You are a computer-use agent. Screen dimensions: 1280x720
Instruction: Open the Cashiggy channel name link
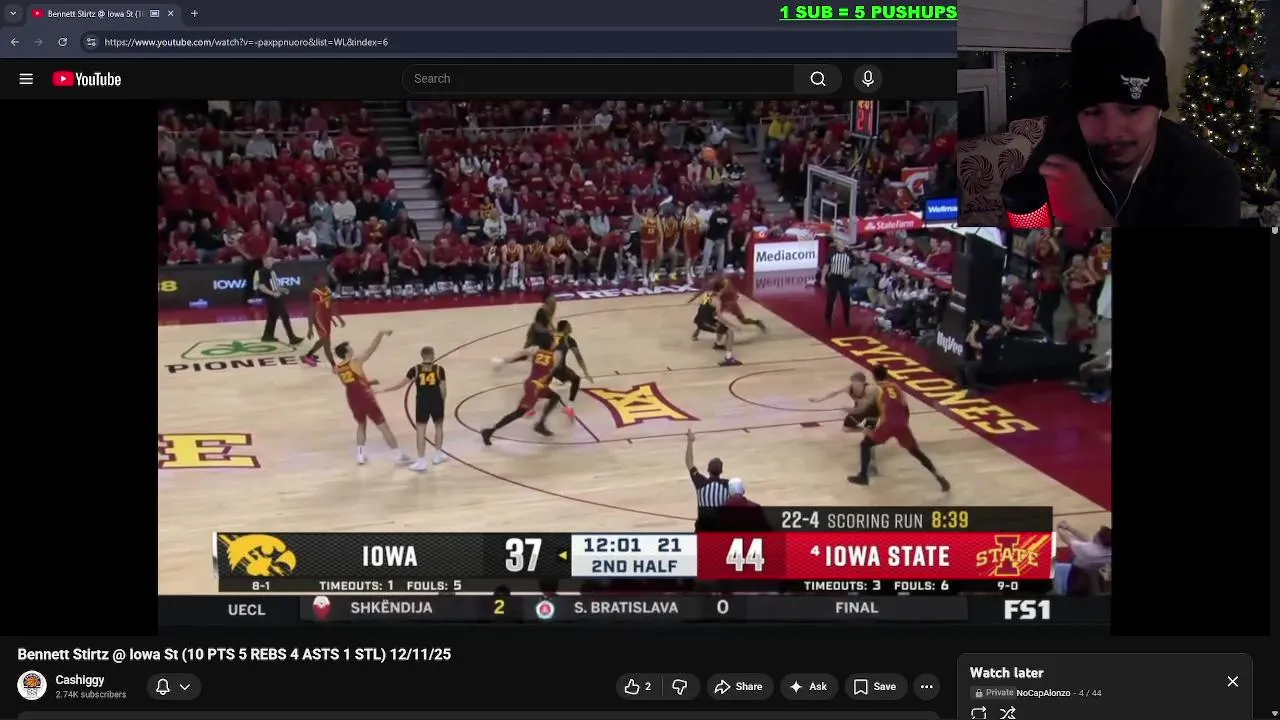80,680
